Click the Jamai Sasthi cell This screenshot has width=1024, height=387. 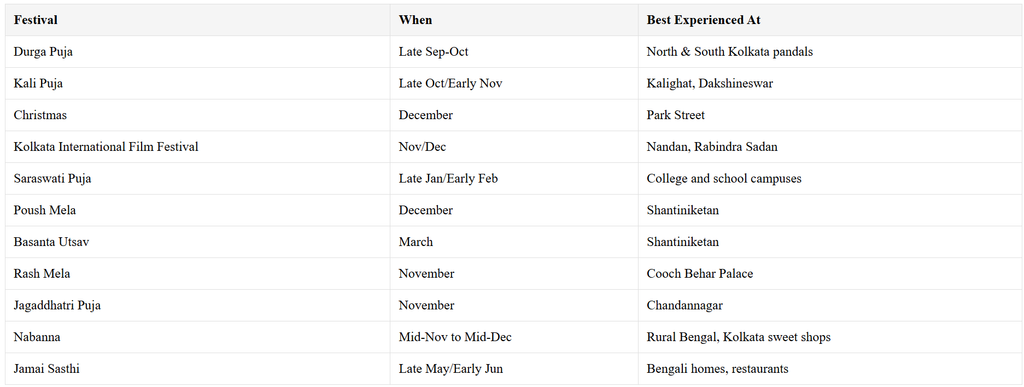tap(198, 369)
